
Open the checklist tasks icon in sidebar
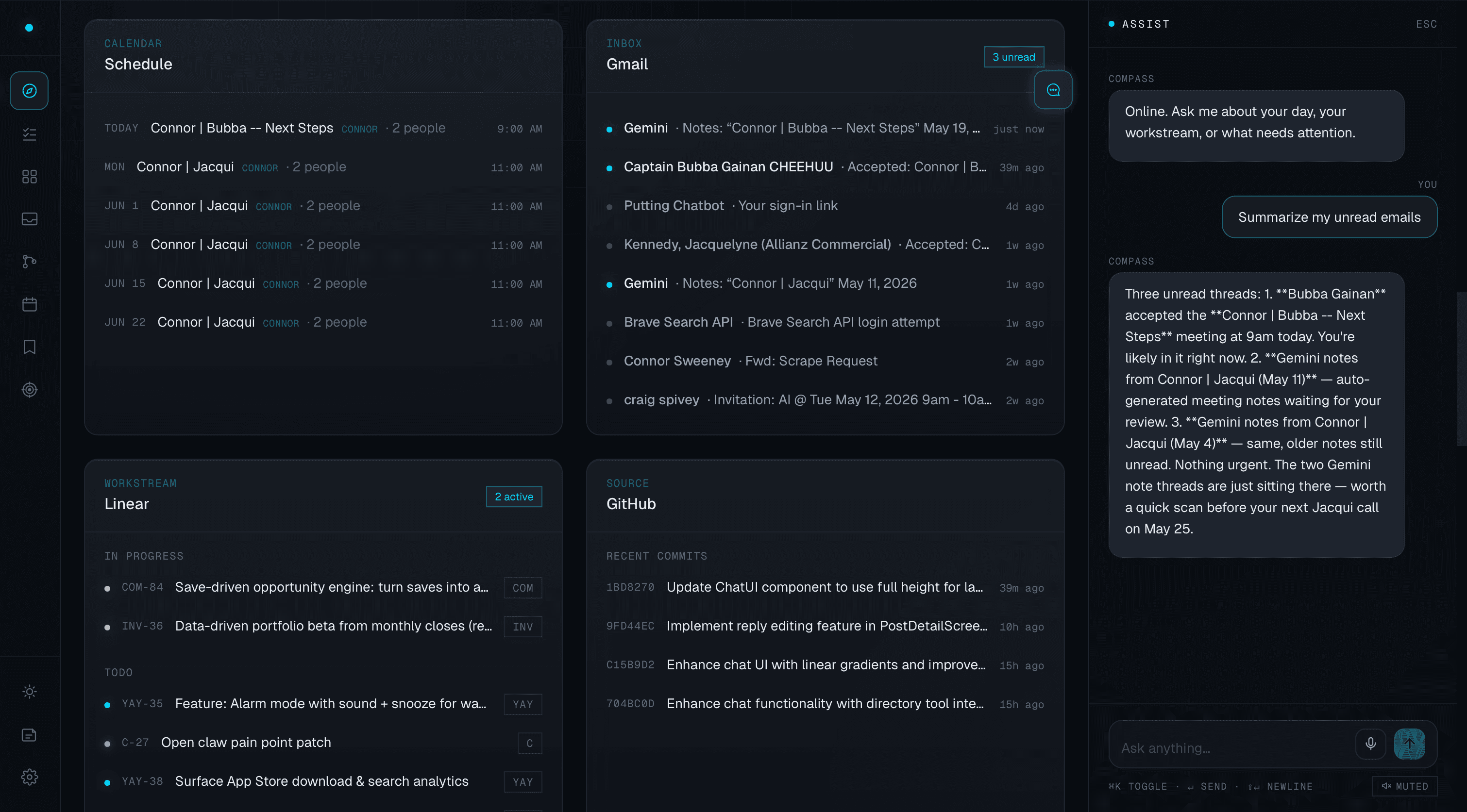tap(29, 134)
